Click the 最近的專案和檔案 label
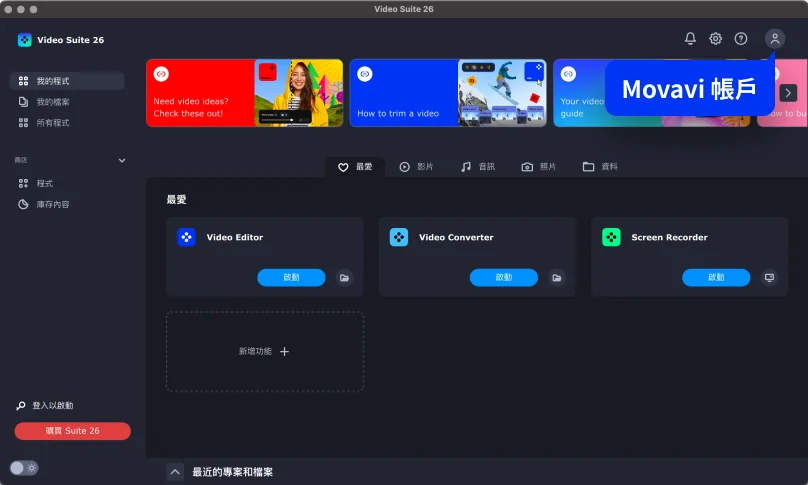 (232, 472)
